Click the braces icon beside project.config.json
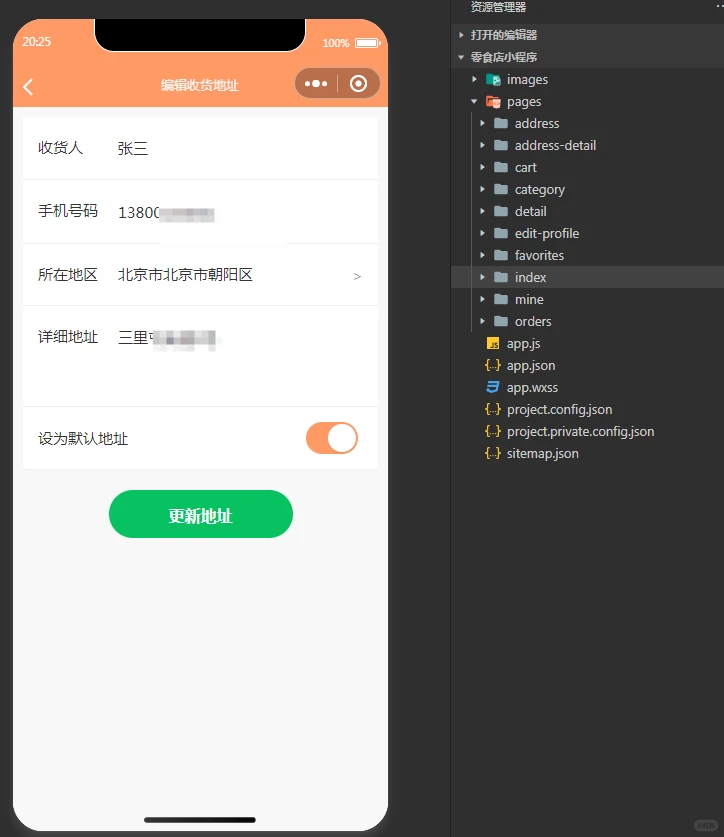724x837 pixels. [493, 409]
